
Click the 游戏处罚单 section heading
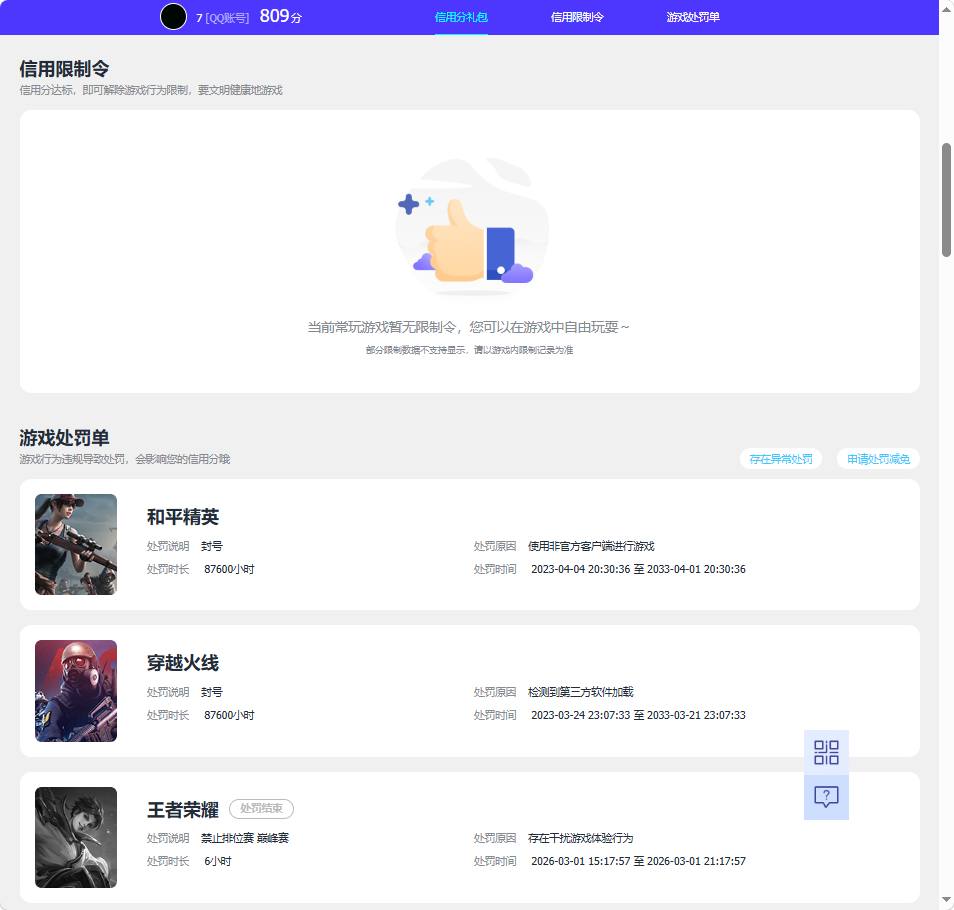tap(64, 438)
